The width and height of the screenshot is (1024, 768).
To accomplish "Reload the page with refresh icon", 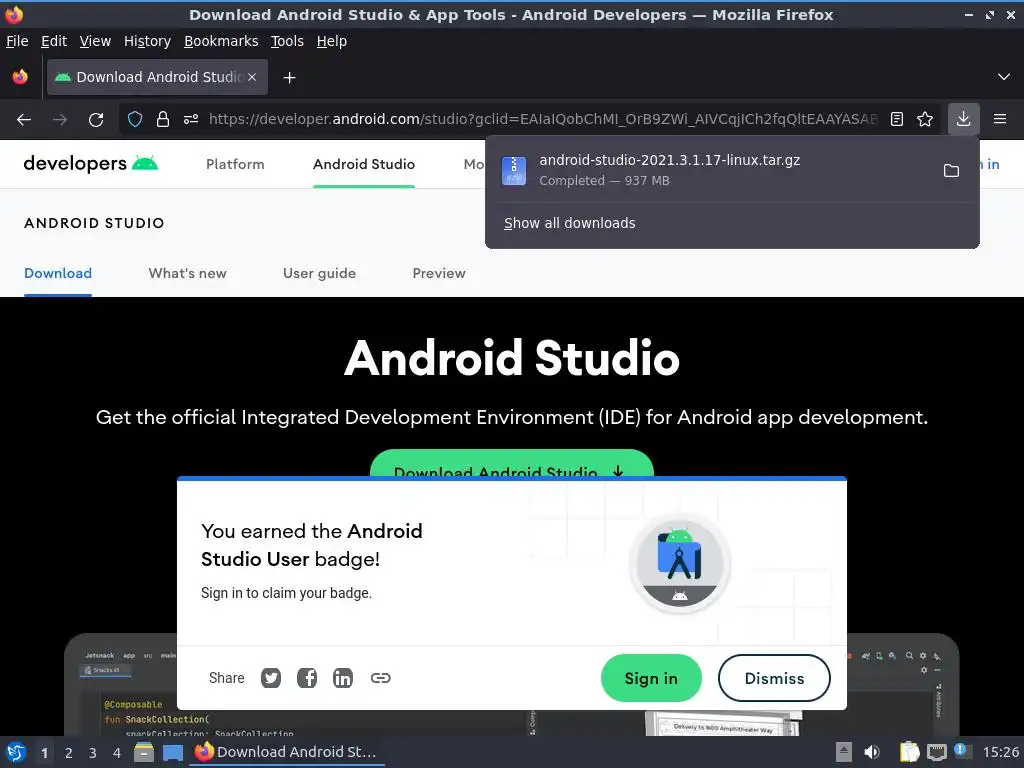I will tap(96, 120).
